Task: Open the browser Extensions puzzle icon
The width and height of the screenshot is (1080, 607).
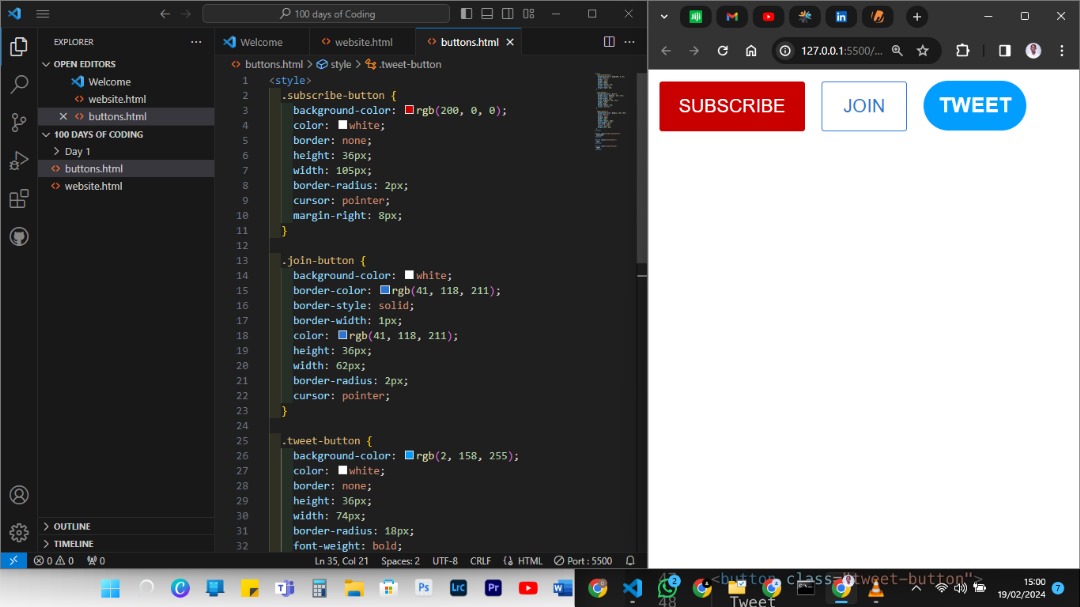Action: point(963,50)
